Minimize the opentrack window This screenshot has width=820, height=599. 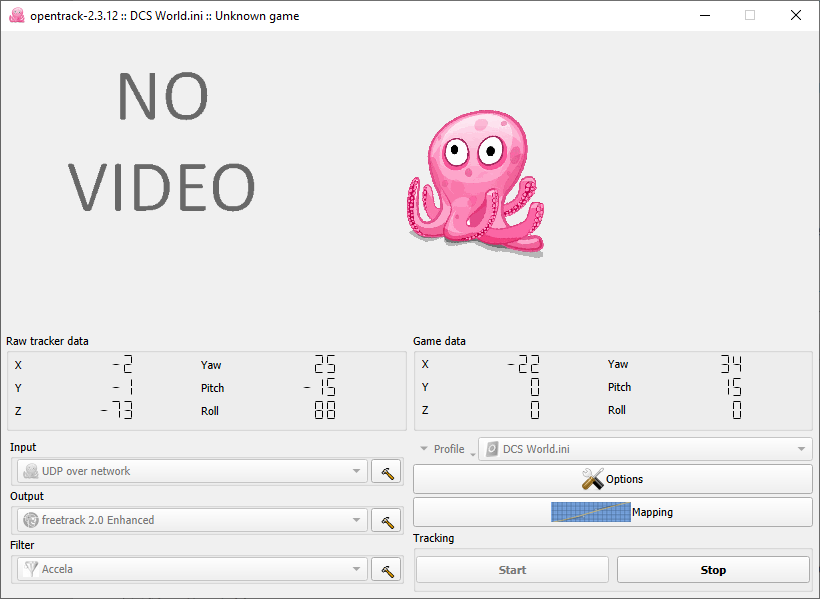coord(704,16)
